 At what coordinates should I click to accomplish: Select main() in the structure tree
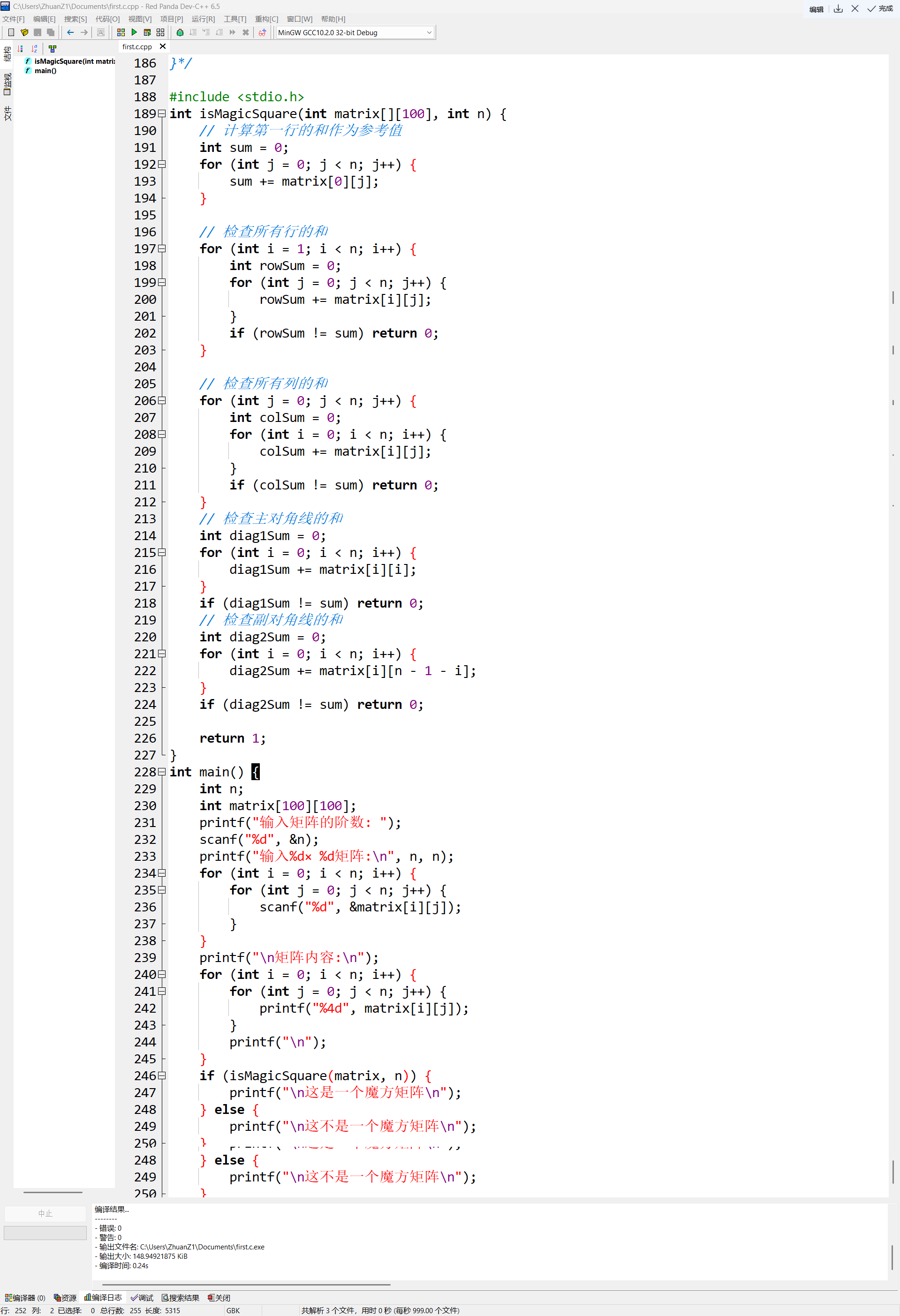coord(41,71)
